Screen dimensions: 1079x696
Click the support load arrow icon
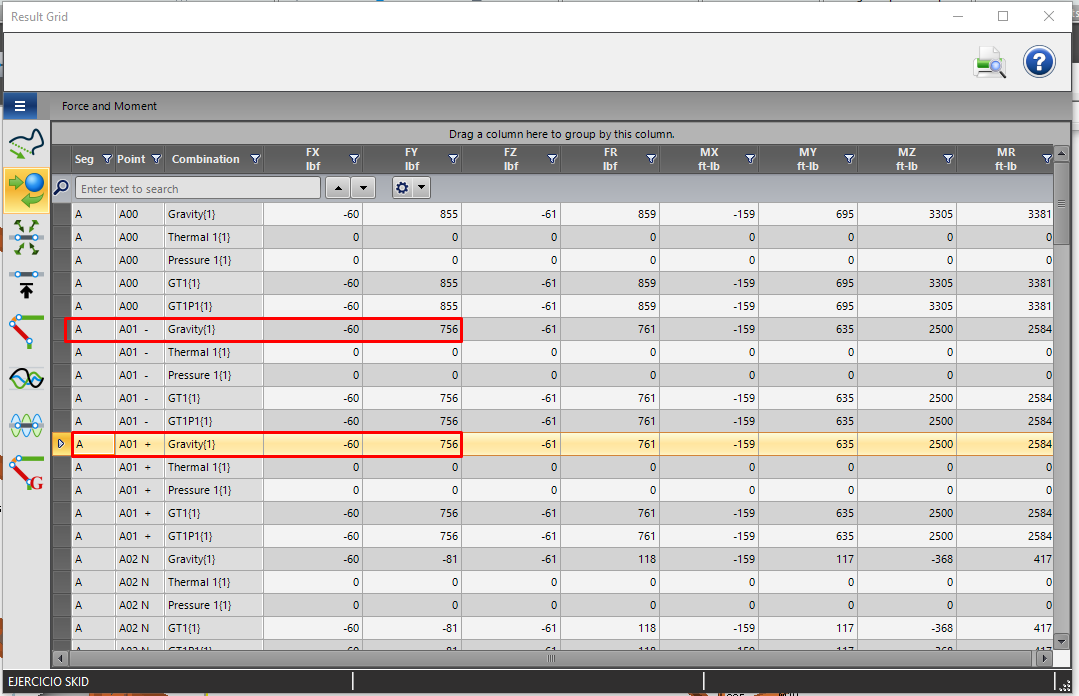click(26, 284)
